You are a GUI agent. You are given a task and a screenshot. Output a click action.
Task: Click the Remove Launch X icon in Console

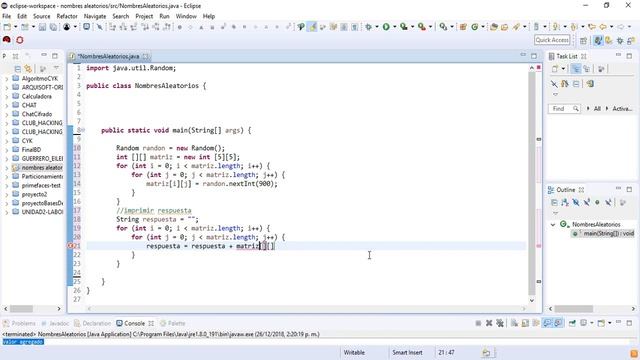pos(489,323)
